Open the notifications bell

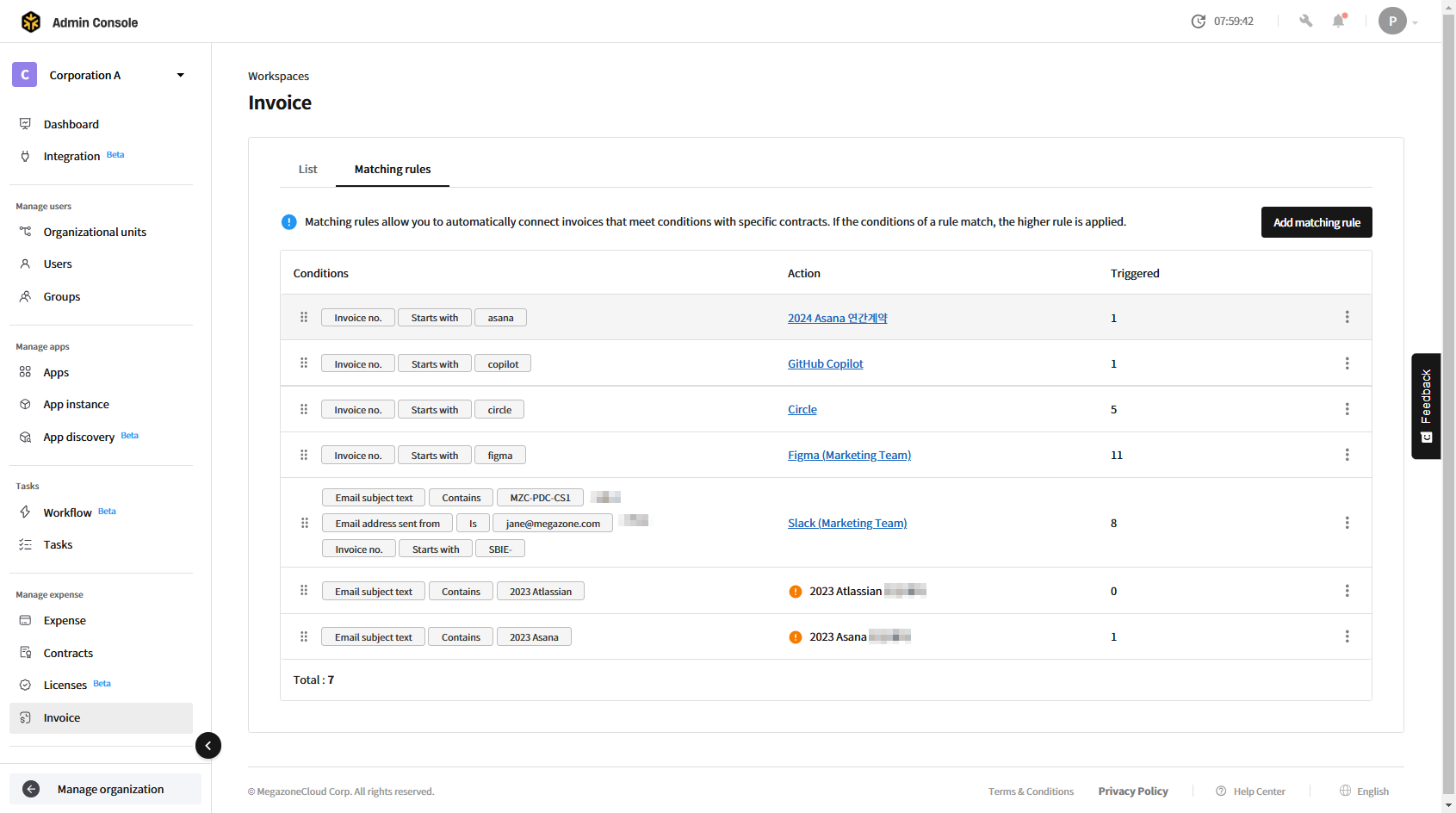pos(1339,21)
